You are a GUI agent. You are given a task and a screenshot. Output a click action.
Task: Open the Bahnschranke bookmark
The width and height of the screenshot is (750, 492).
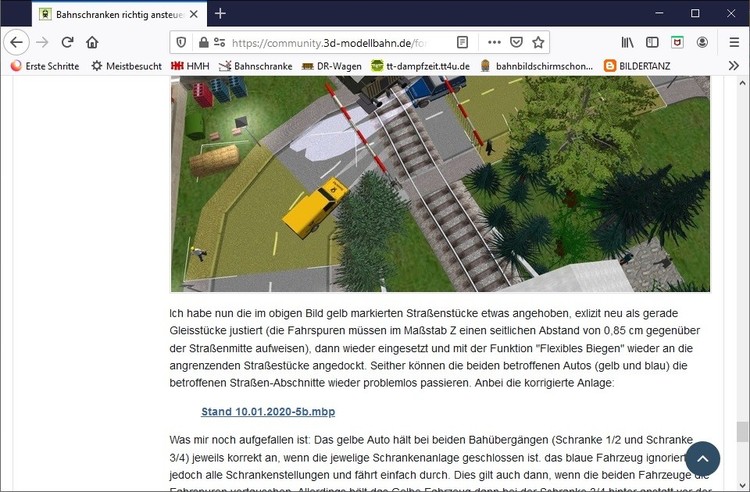click(x=255, y=66)
